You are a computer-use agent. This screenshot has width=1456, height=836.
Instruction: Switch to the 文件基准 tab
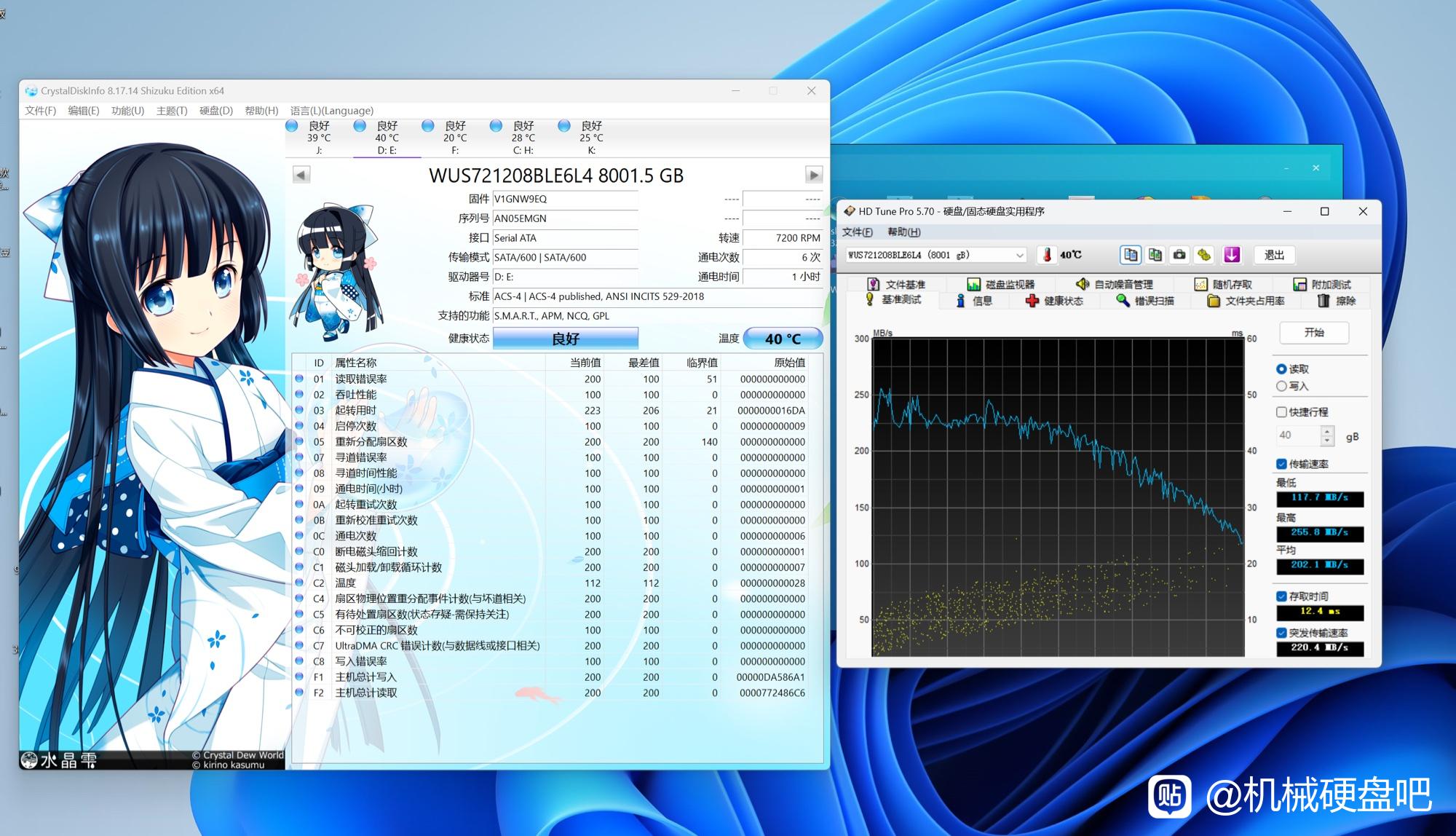896,284
